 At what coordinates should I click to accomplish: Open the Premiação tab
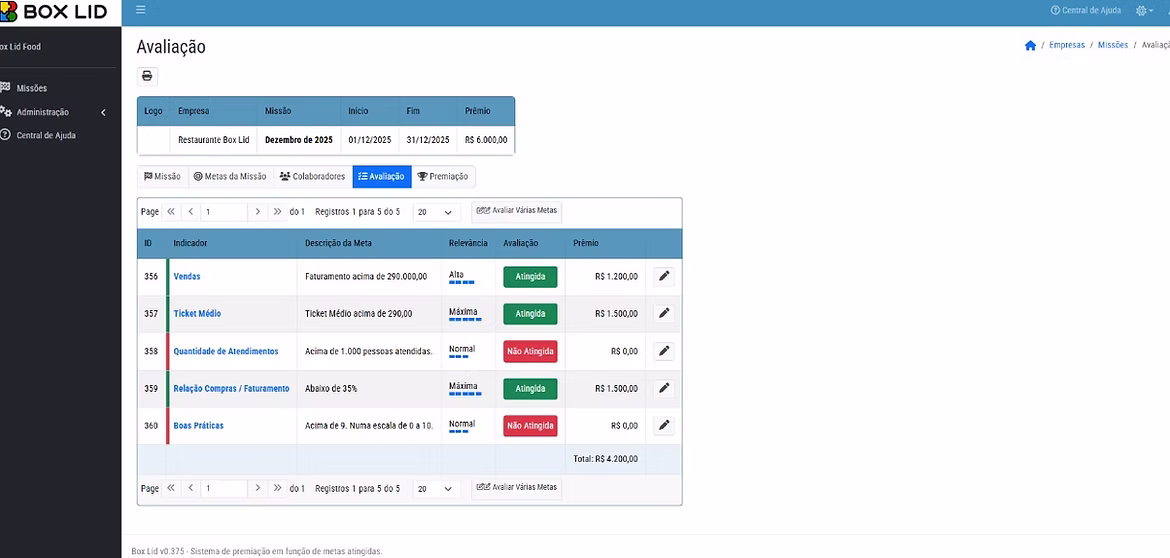pos(442,177)
